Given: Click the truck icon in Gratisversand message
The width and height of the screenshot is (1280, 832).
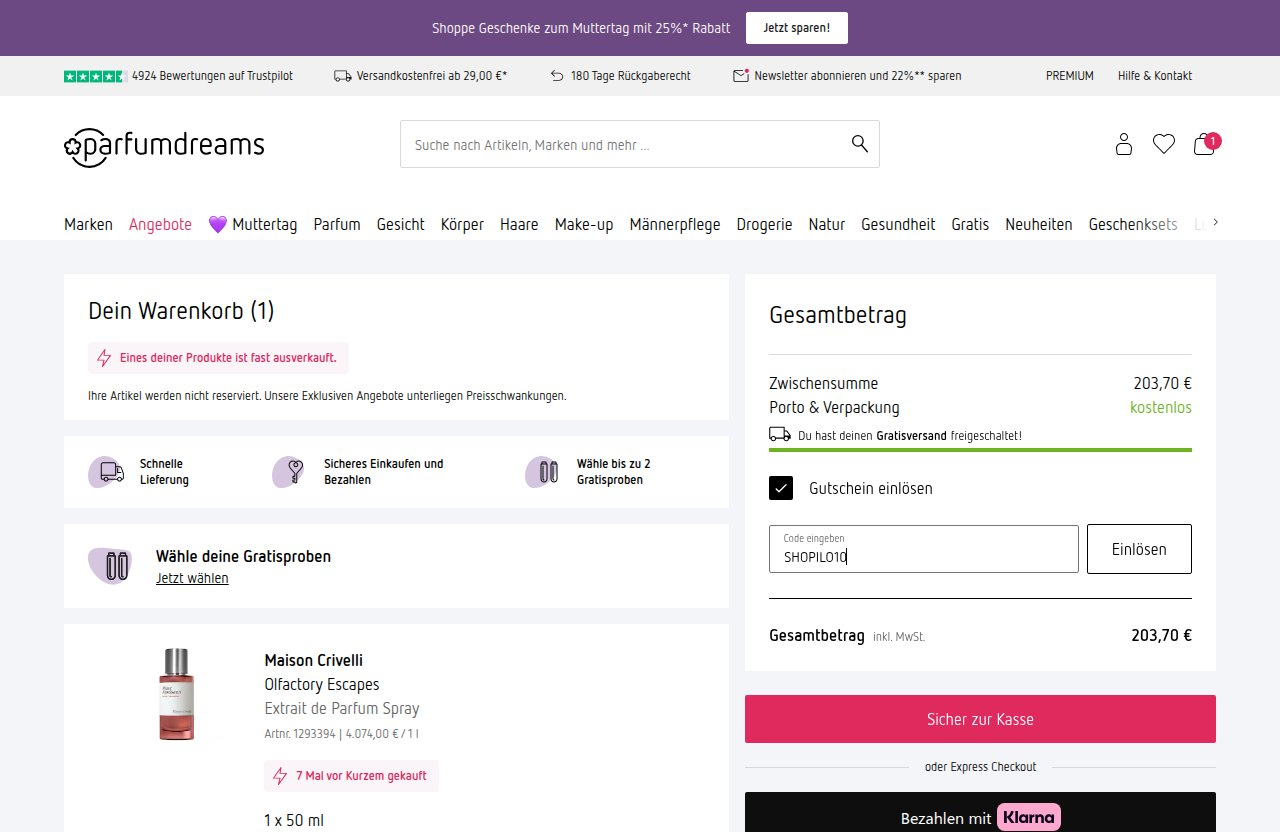Looking at the screenshot, I should pos(780,434).
